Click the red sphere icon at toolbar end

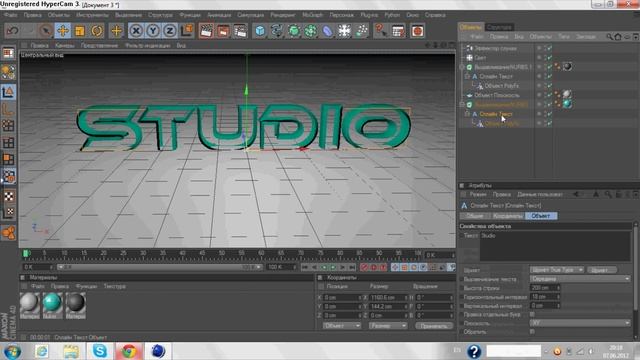click(x=417, y=31)
